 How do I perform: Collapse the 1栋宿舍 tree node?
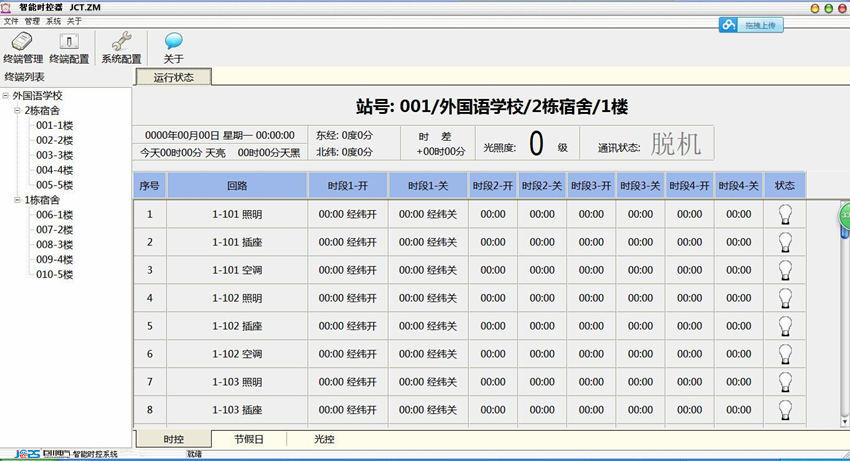tap(19, 200)
